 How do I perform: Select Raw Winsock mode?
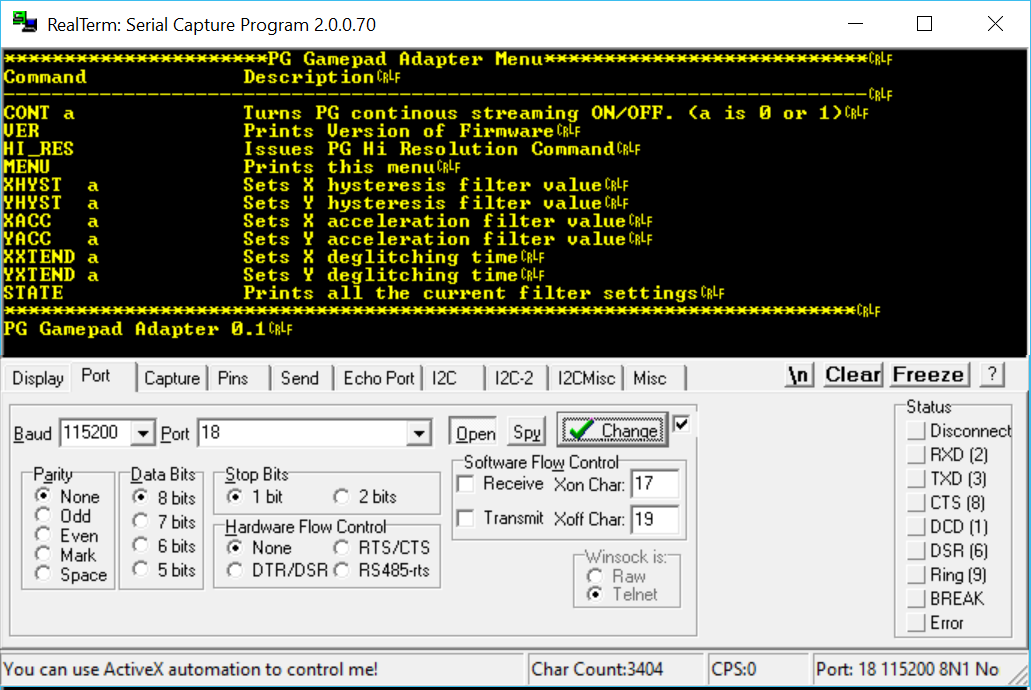click(x=617, y=576)
